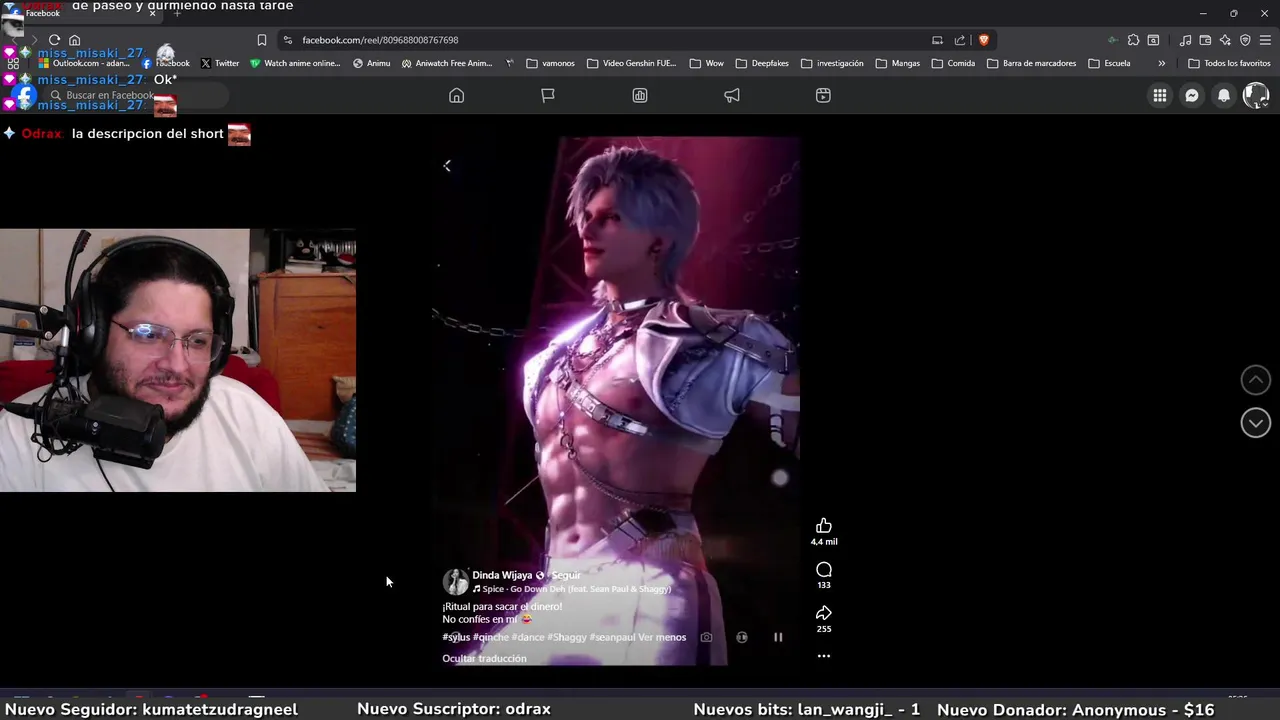This screenshot has height=720, width=1280.
Task: Show hidden bookmarks with the overflow chevron
Action: (x=1161, y=63)
